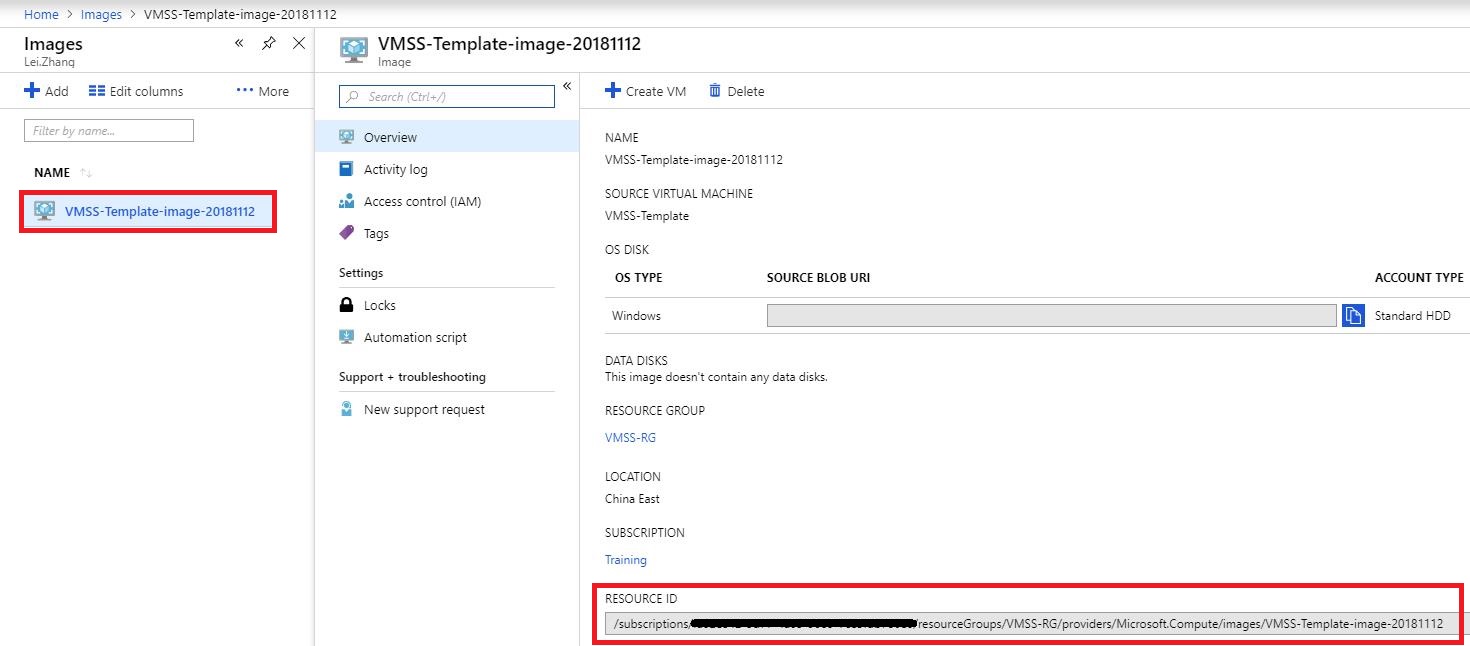Click the SOURCE BLOB URI column header
Image resolution: width=1470 pixels, height=646 pixels.
[818, 278]
